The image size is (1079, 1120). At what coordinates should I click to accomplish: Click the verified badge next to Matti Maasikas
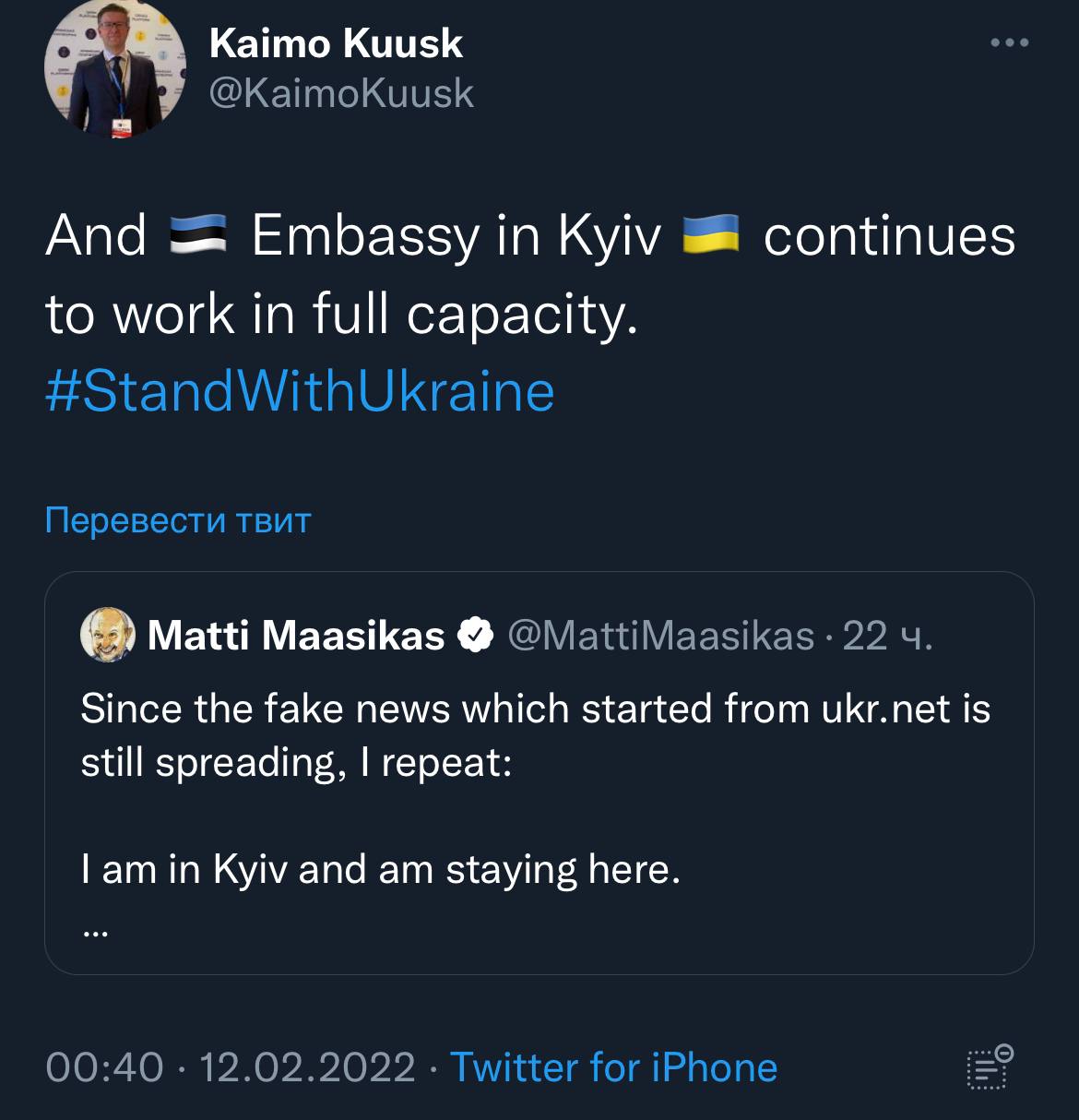pyautogui.click(x=476, y=635)
